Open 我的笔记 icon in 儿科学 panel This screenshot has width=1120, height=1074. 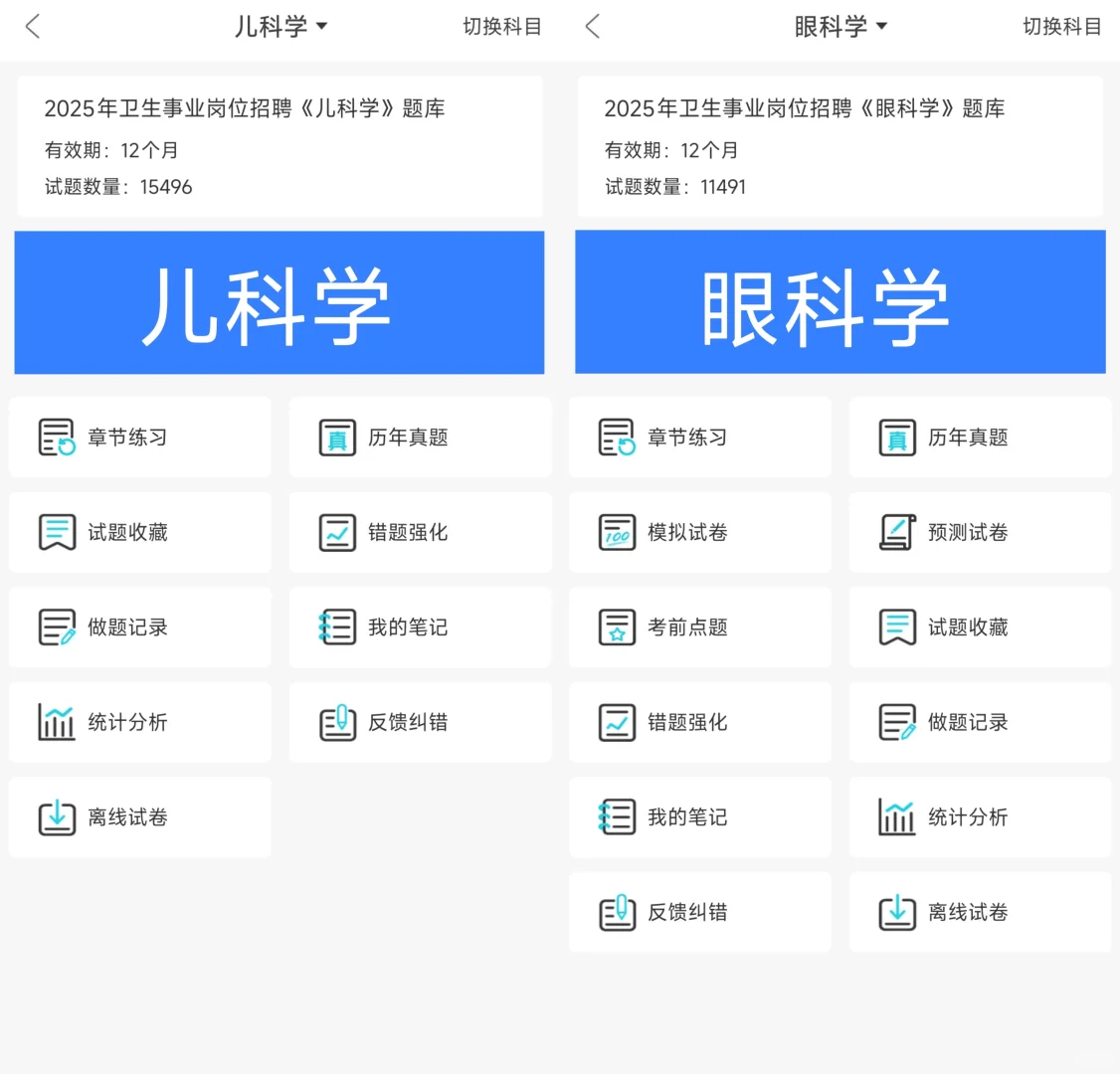337,626
